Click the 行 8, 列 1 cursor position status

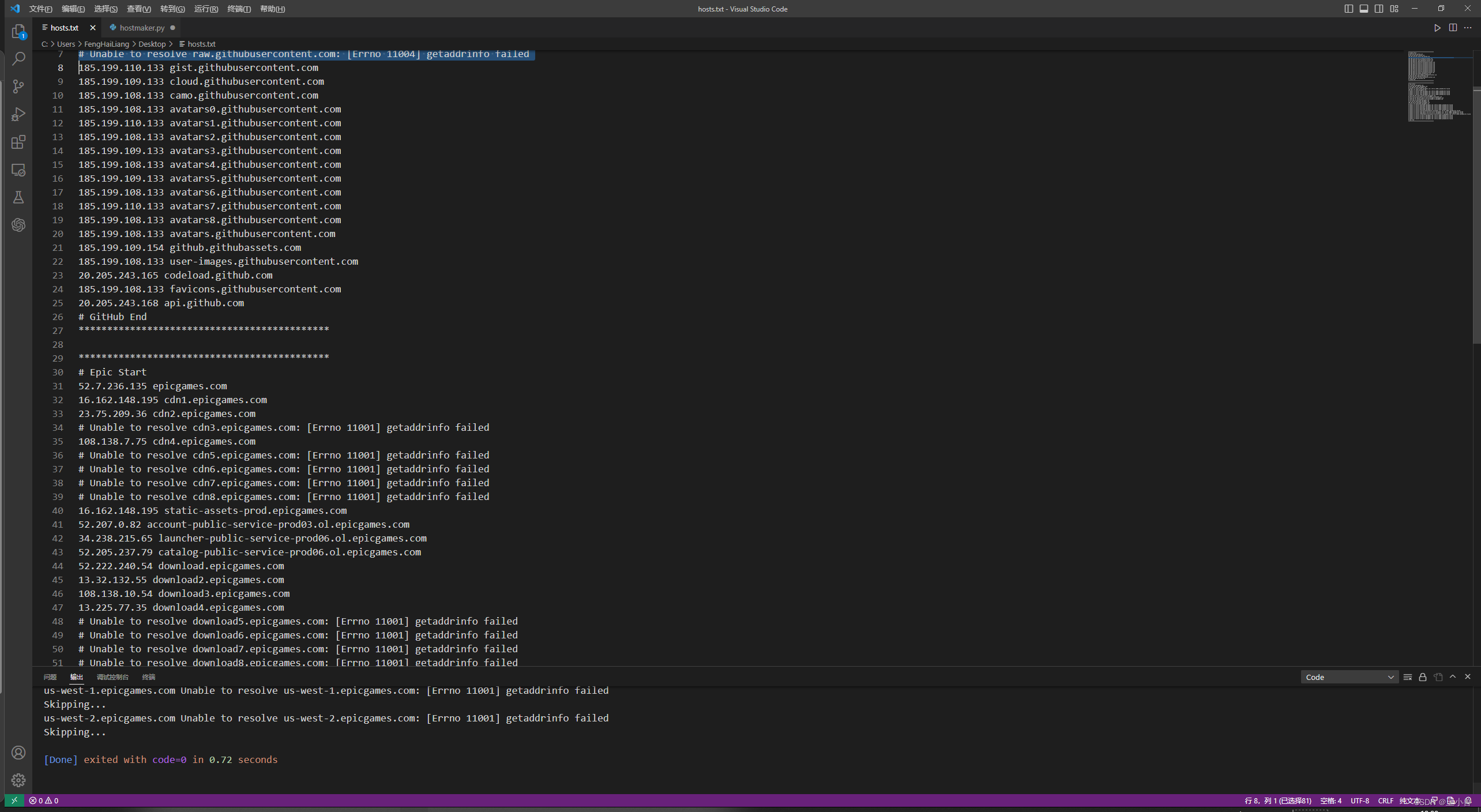[1278, 800]
